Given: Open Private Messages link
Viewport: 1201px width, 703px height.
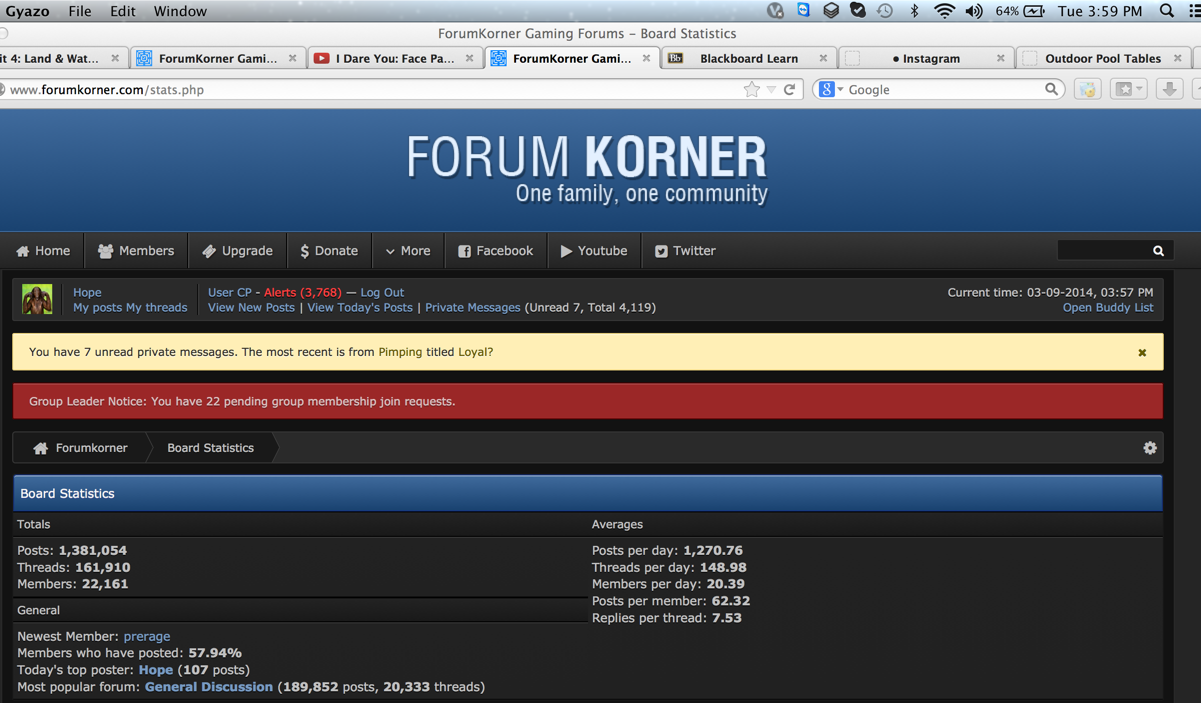Looking at the screenshot, I should pyautogui.click(x=473, y=307).
